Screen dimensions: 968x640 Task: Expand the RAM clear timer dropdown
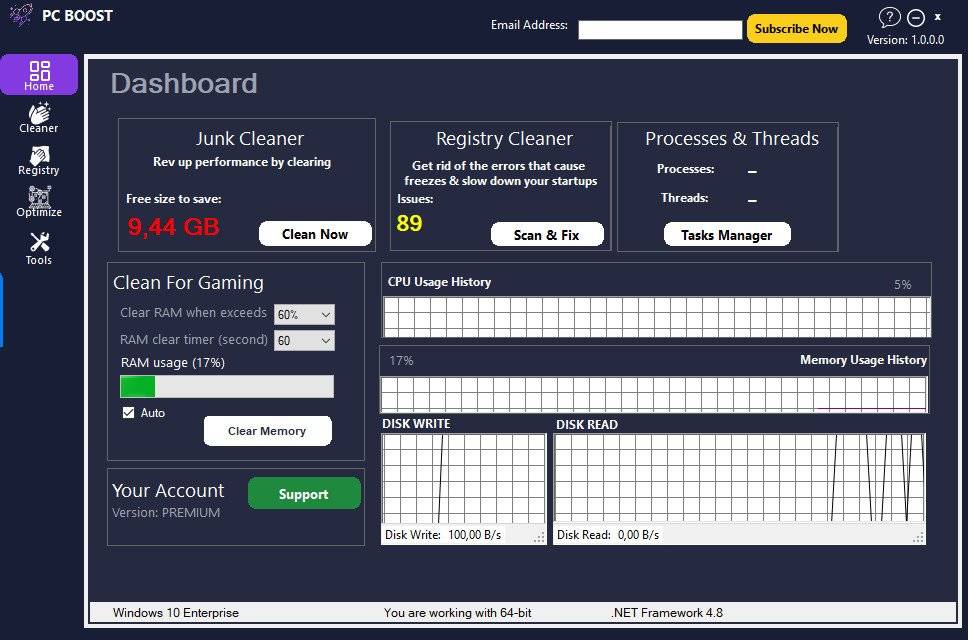coord(304,340)
